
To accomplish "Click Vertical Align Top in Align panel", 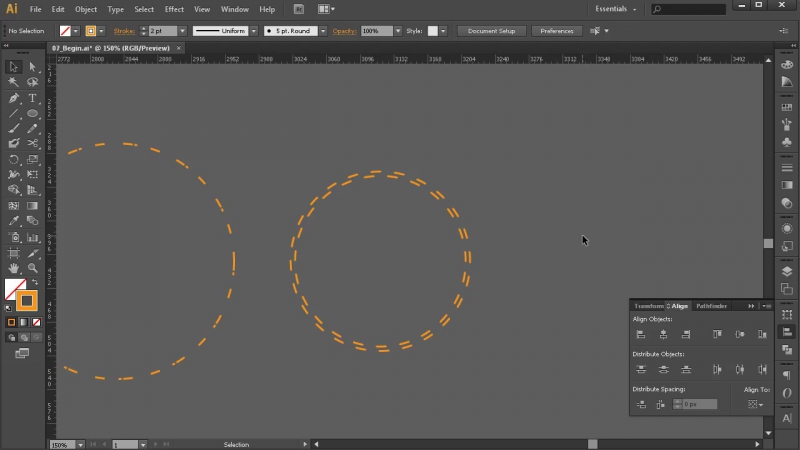I will [717, 335].
